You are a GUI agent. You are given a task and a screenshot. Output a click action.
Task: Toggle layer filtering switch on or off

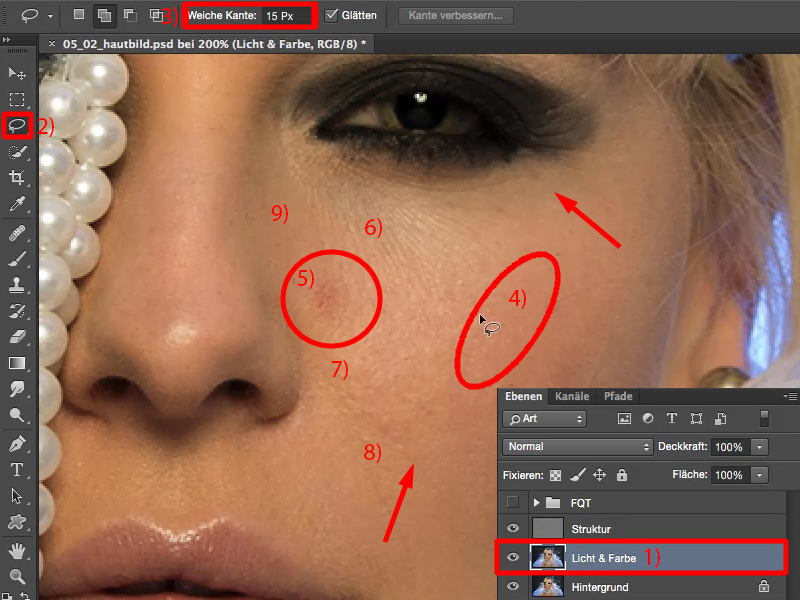[x=764, y=418]
